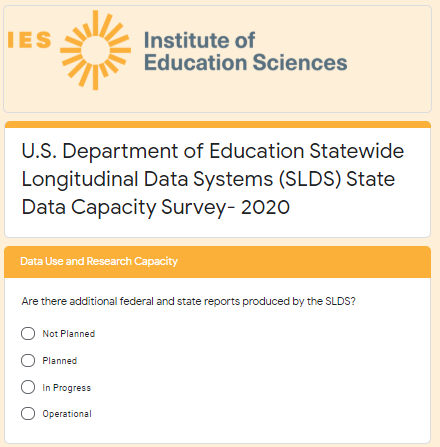Click the Not Planned option label

click(x=69, y=334)
